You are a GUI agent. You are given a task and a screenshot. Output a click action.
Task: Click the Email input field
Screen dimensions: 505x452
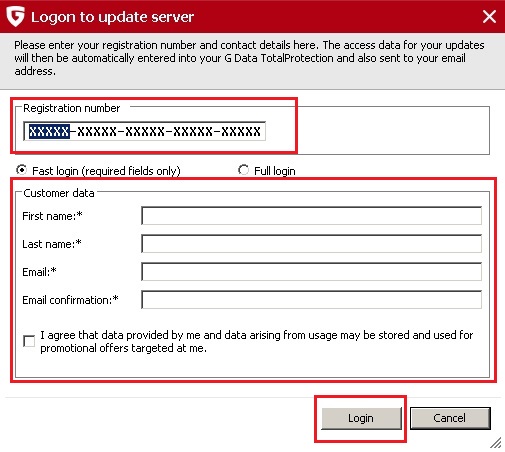point(311,272)
